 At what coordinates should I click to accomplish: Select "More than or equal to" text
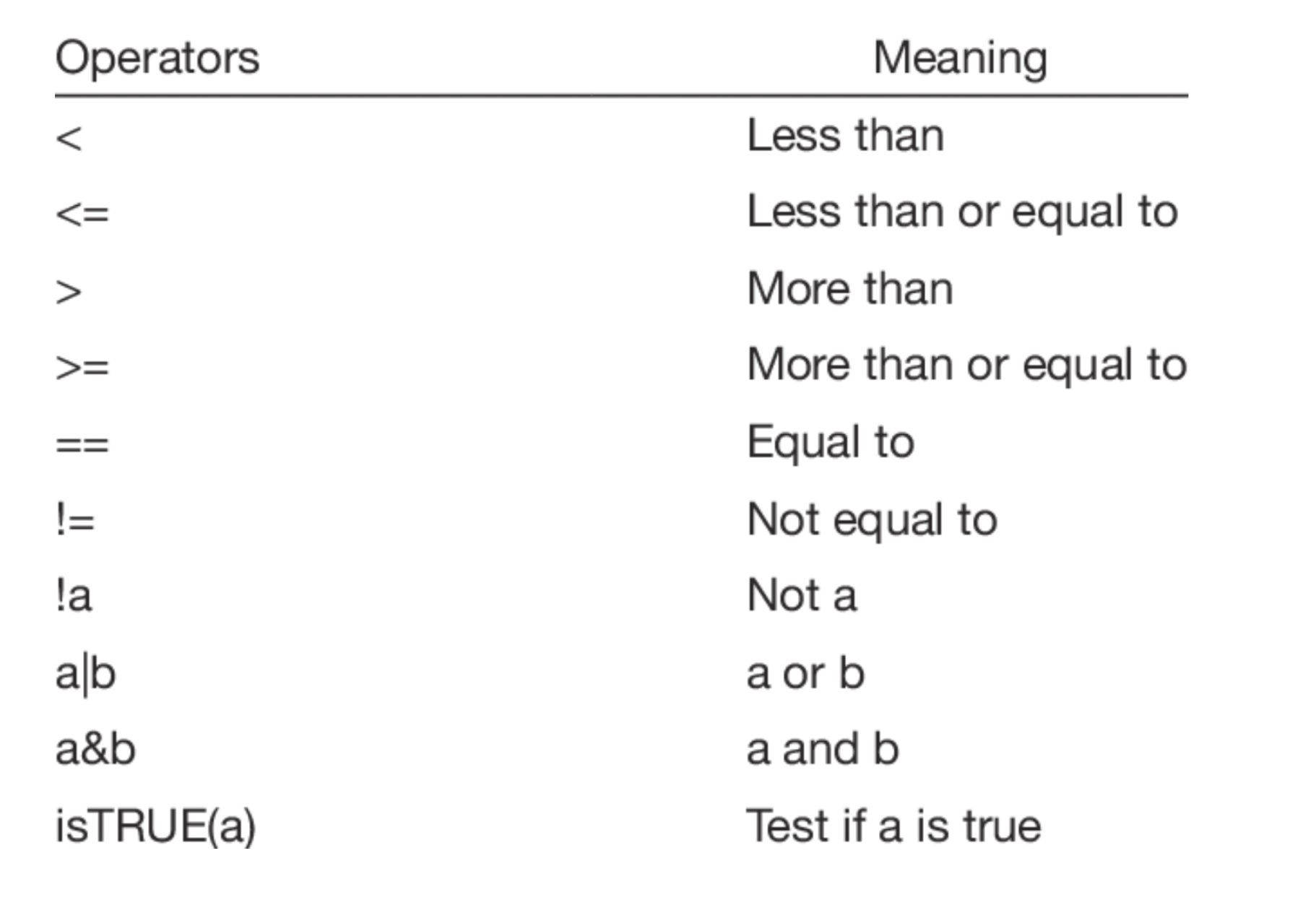[966, 365]
